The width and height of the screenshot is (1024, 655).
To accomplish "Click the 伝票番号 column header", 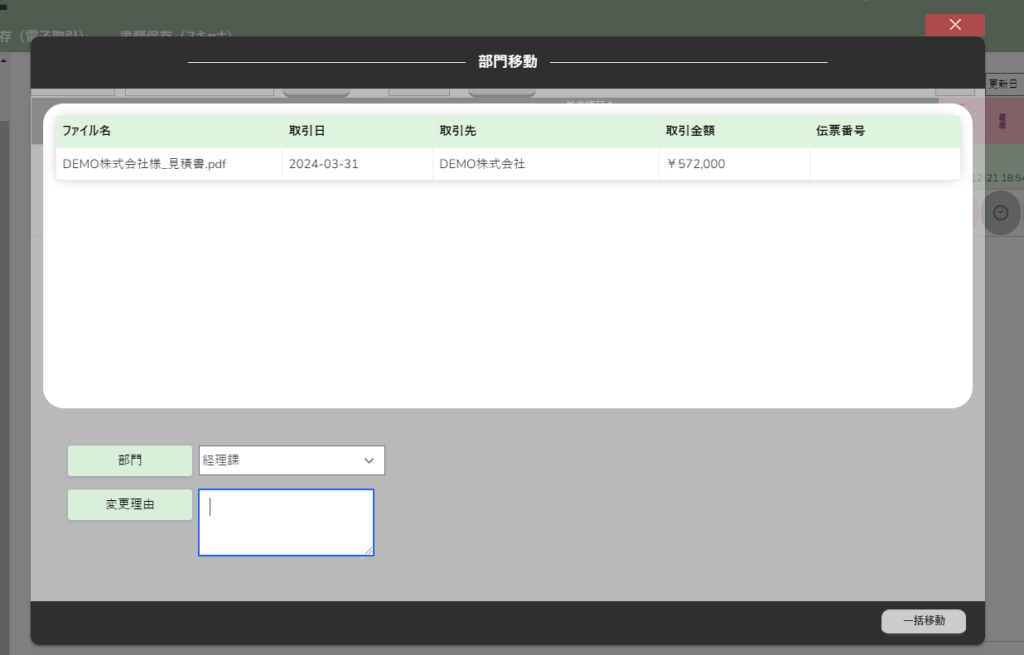I will [840, 131].
